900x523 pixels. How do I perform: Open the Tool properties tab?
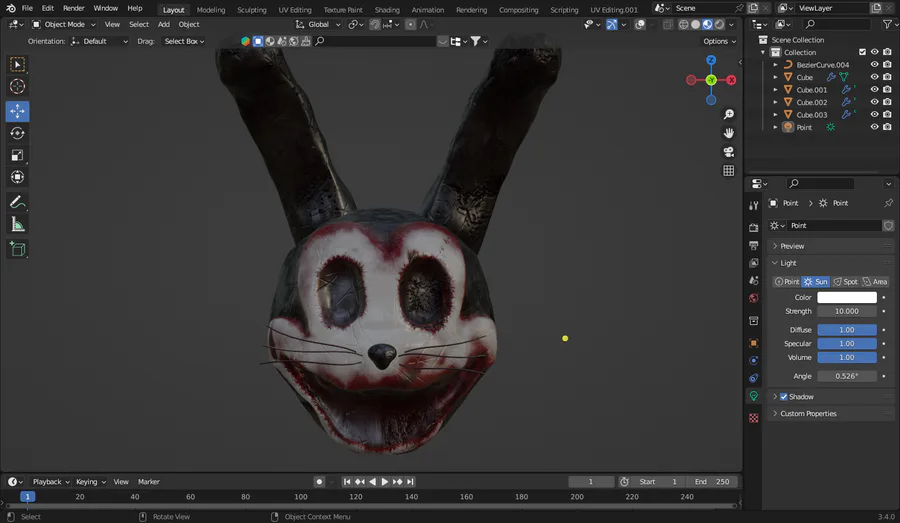[x=754, y=206]
